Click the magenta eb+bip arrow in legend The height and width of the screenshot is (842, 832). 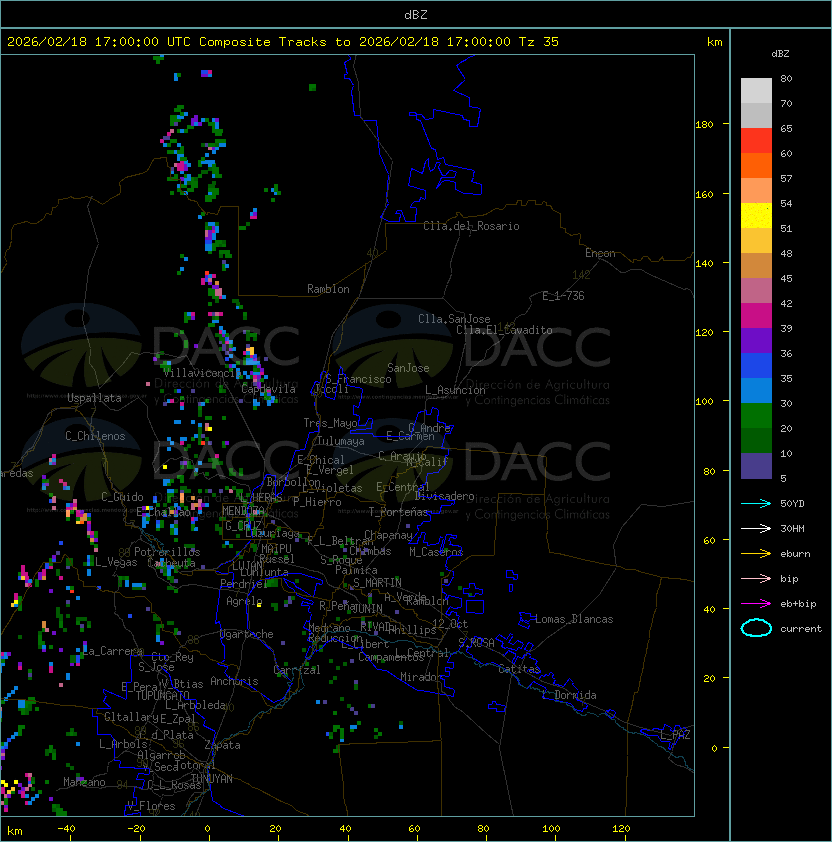tap(756, 604)
